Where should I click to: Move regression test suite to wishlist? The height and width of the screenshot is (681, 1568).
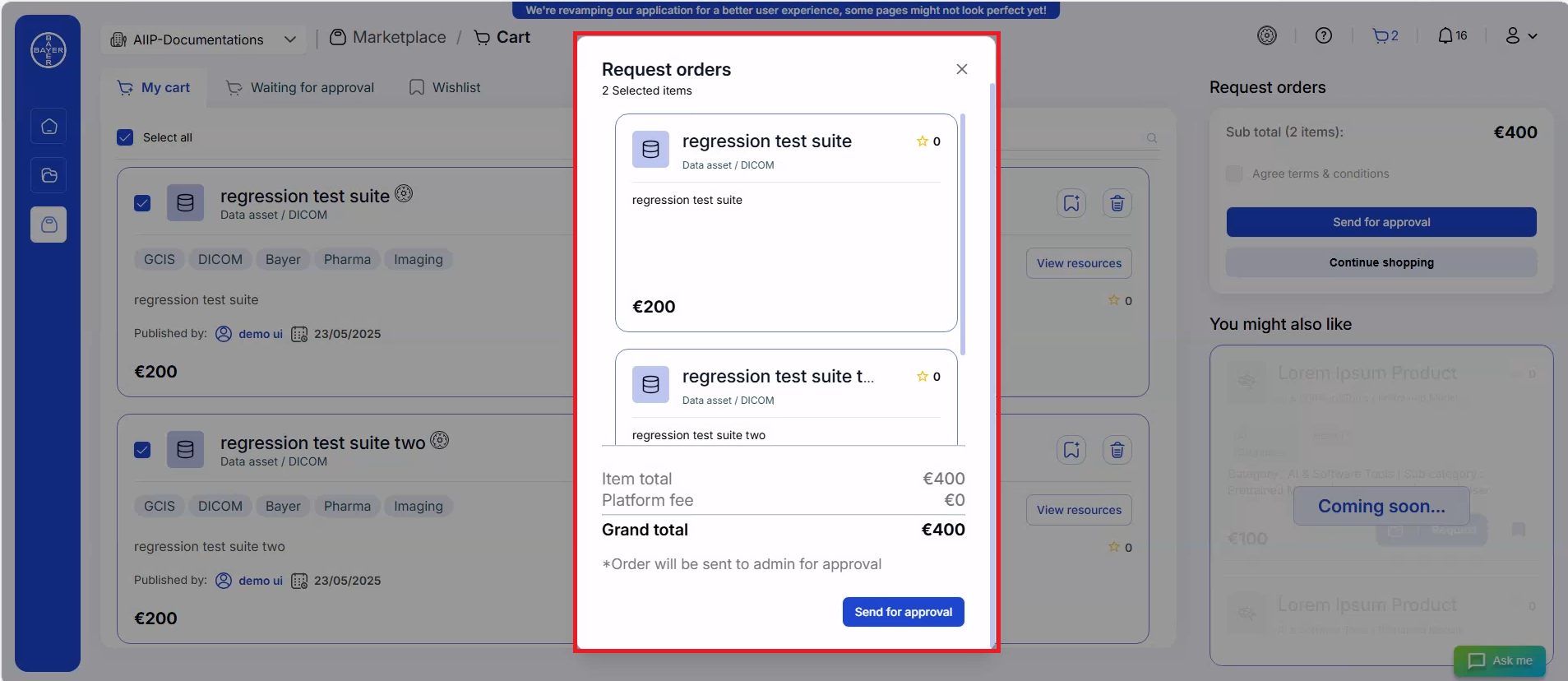(x=1071, y=203)
